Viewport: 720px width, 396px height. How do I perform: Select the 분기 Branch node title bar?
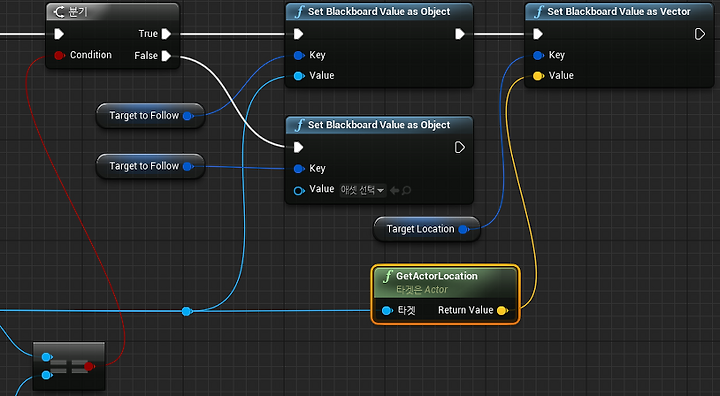(x=112, y=11)
